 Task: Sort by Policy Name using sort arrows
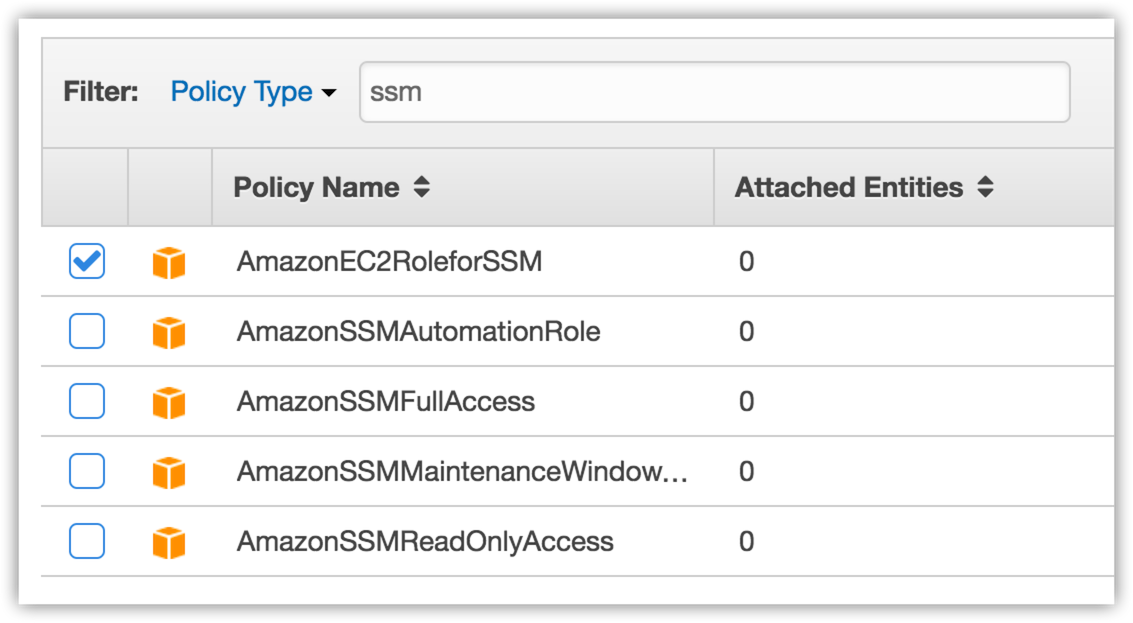click(422, 188)
